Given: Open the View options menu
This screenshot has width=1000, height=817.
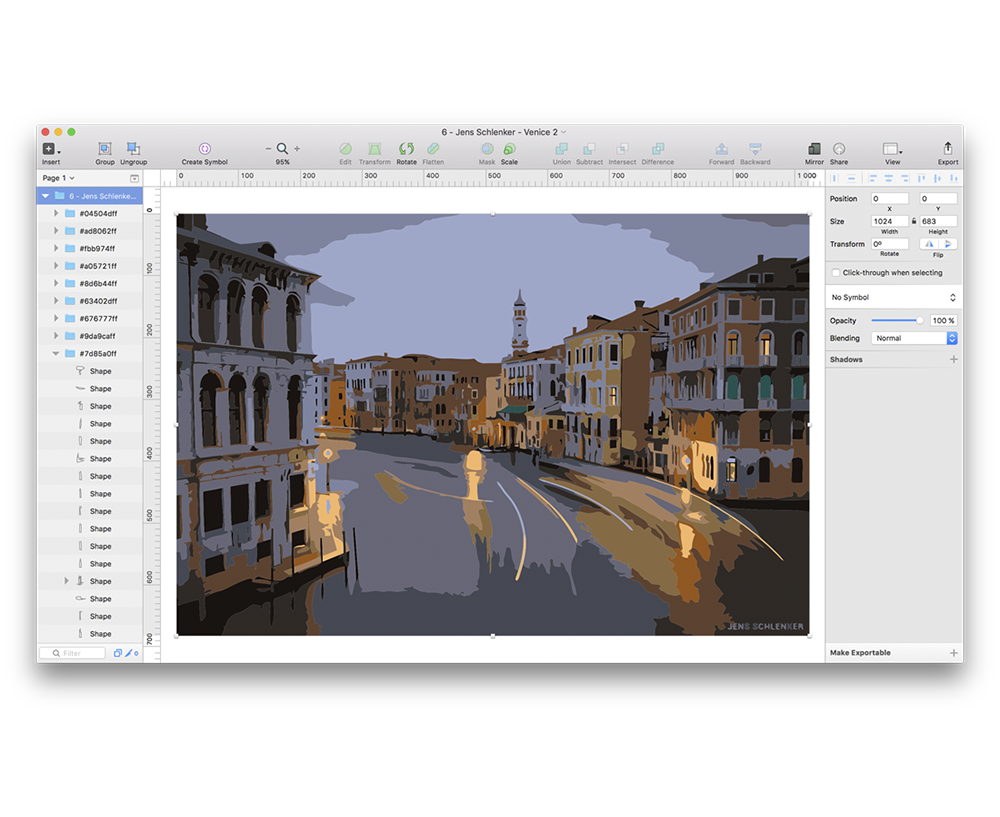Looking at the screenshot, I should click(x=892, y=149).
